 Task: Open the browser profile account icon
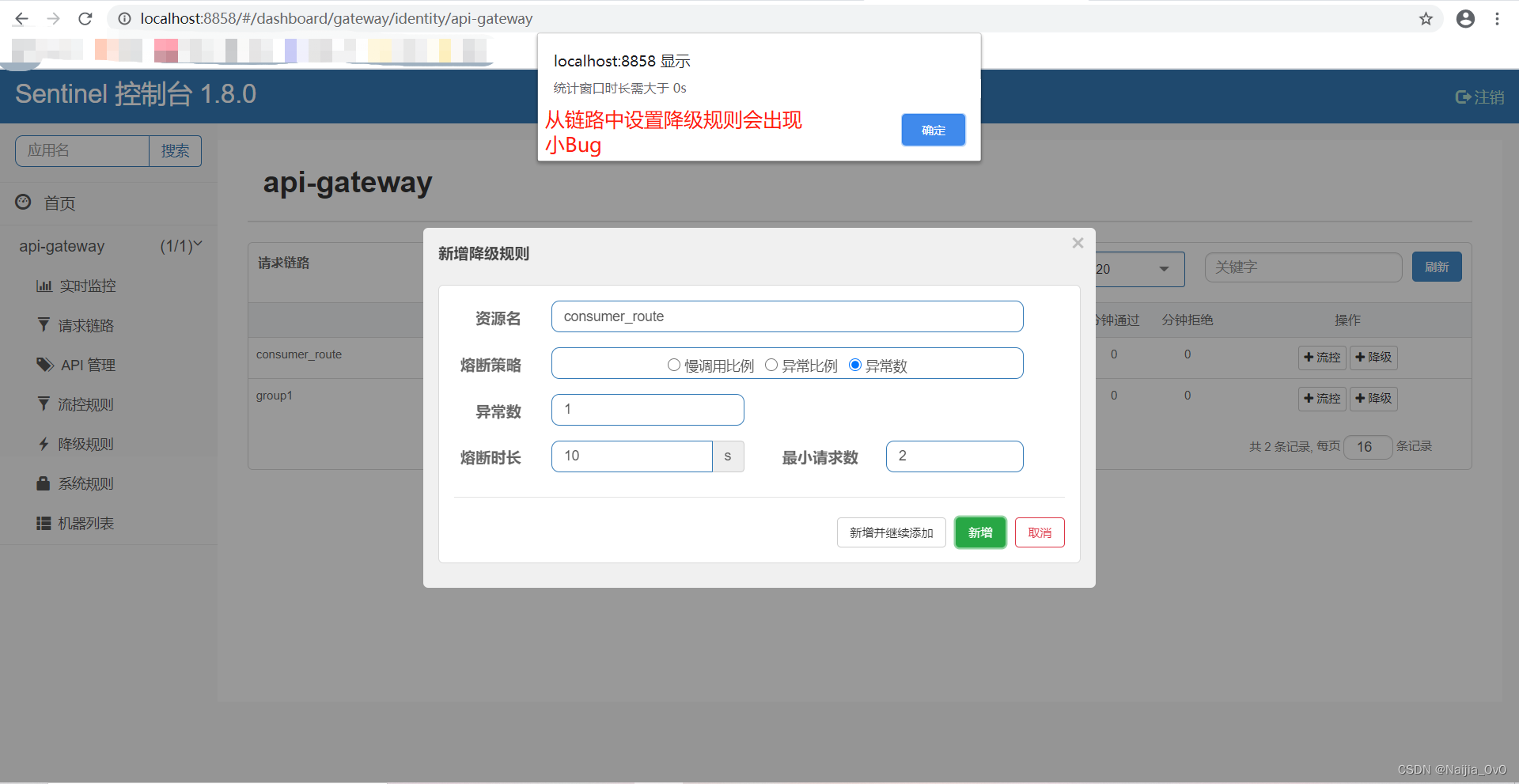click(x=1465, y=18)
